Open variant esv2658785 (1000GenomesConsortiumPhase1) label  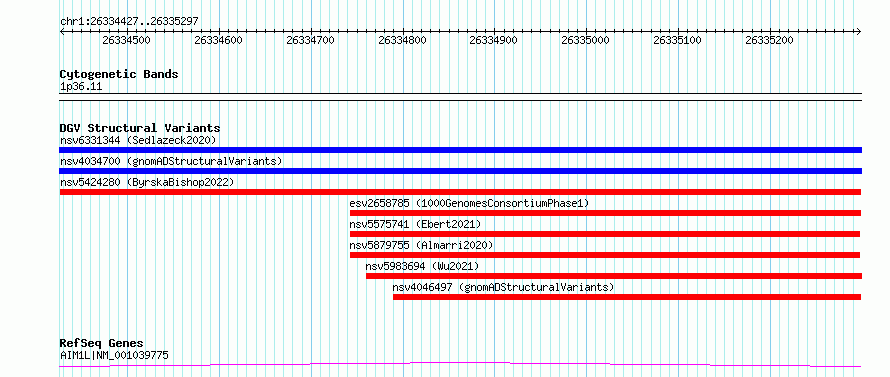(469, 203)
